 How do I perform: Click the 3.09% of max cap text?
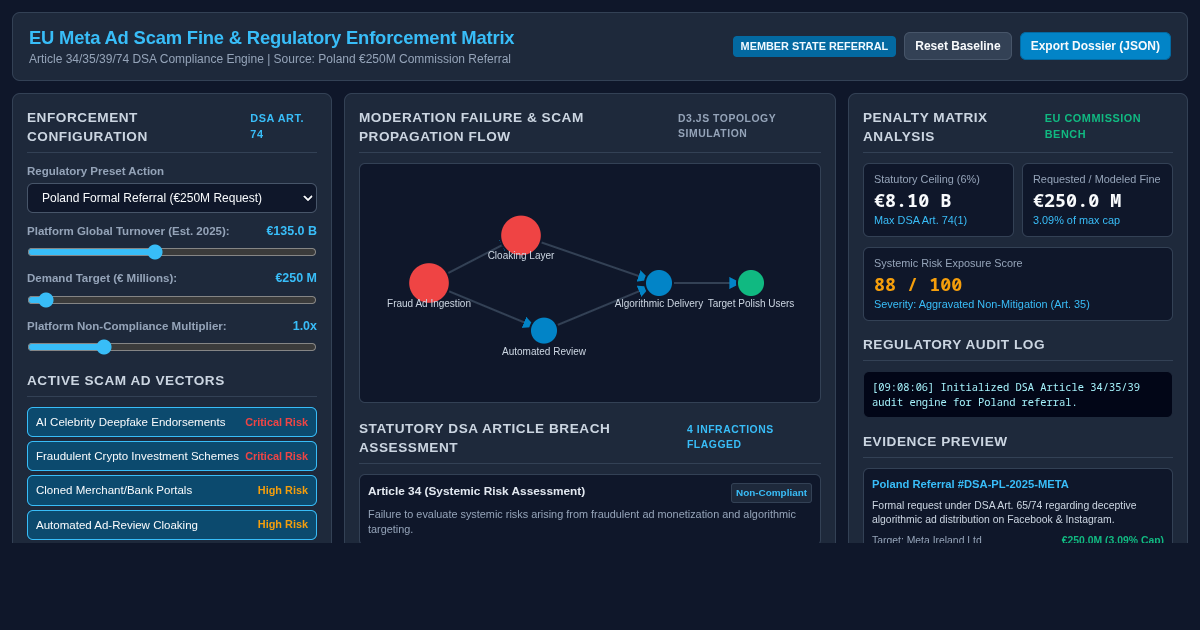click(1076, 220)
